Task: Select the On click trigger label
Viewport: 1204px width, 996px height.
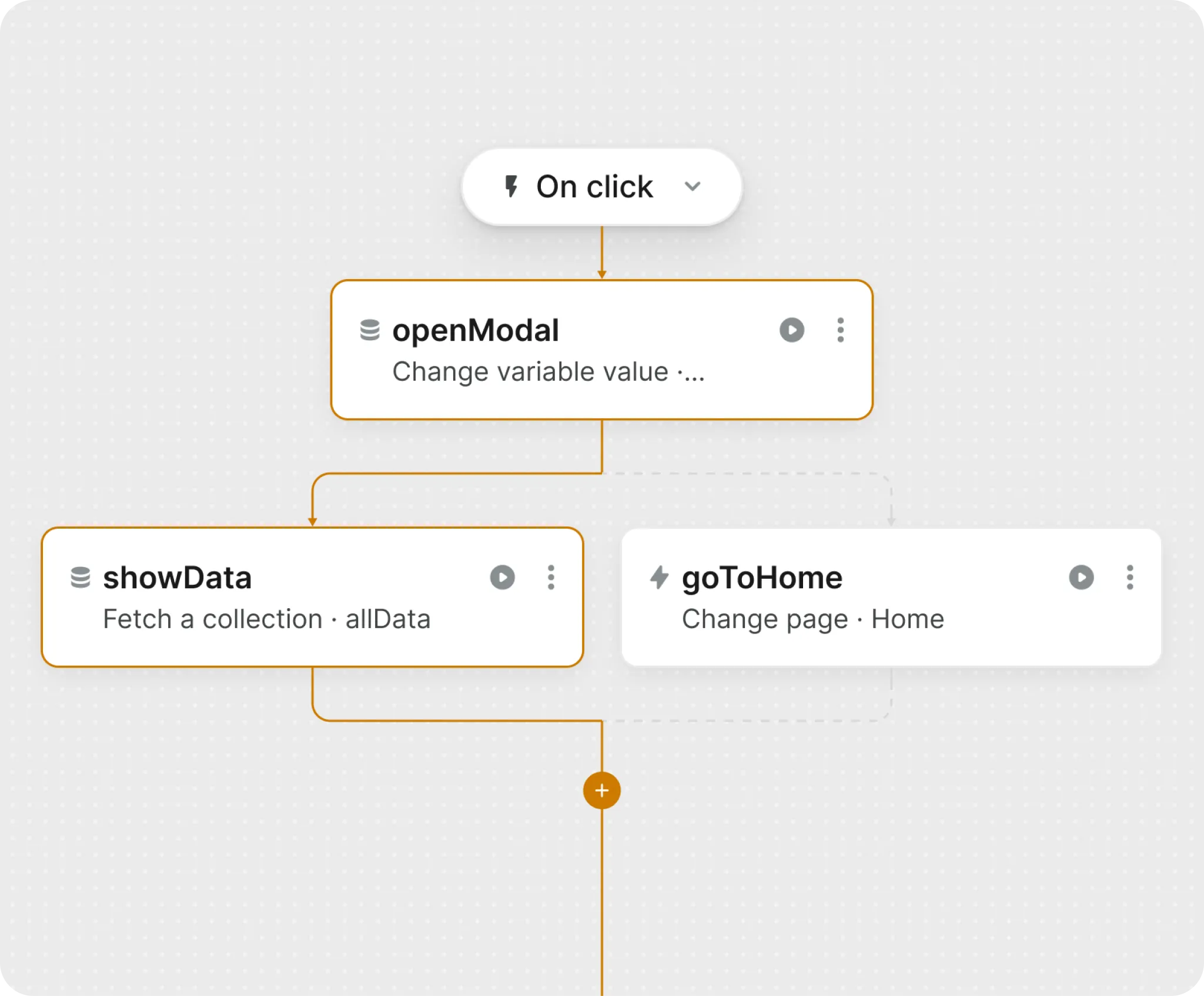Action: tap(594, 187)
